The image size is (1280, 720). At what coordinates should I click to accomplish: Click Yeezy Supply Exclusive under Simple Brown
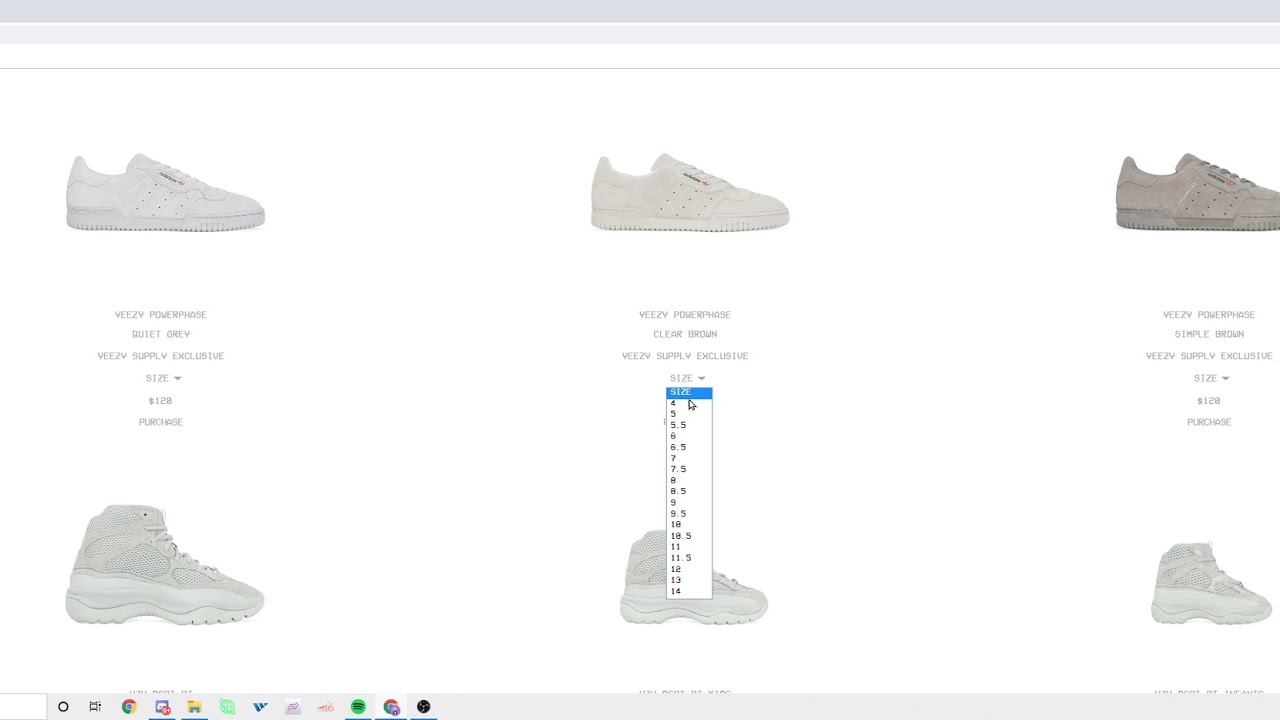(x=1209, y=356)
